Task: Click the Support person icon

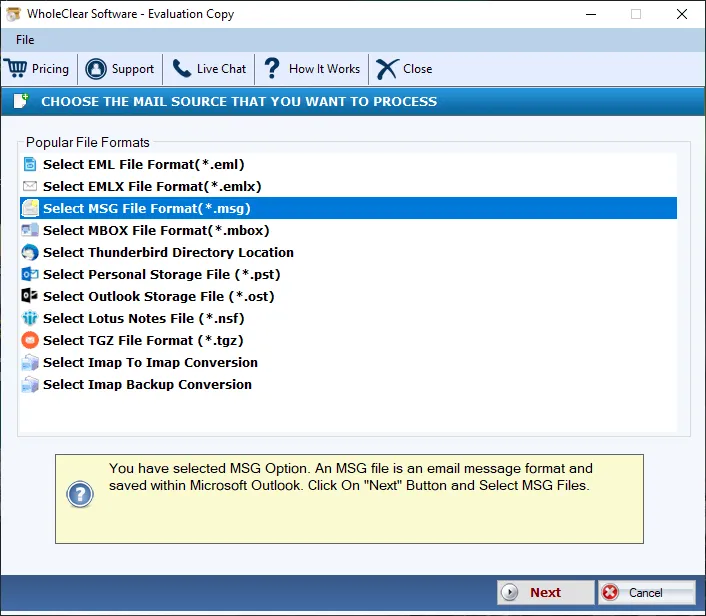Action: 95,69
